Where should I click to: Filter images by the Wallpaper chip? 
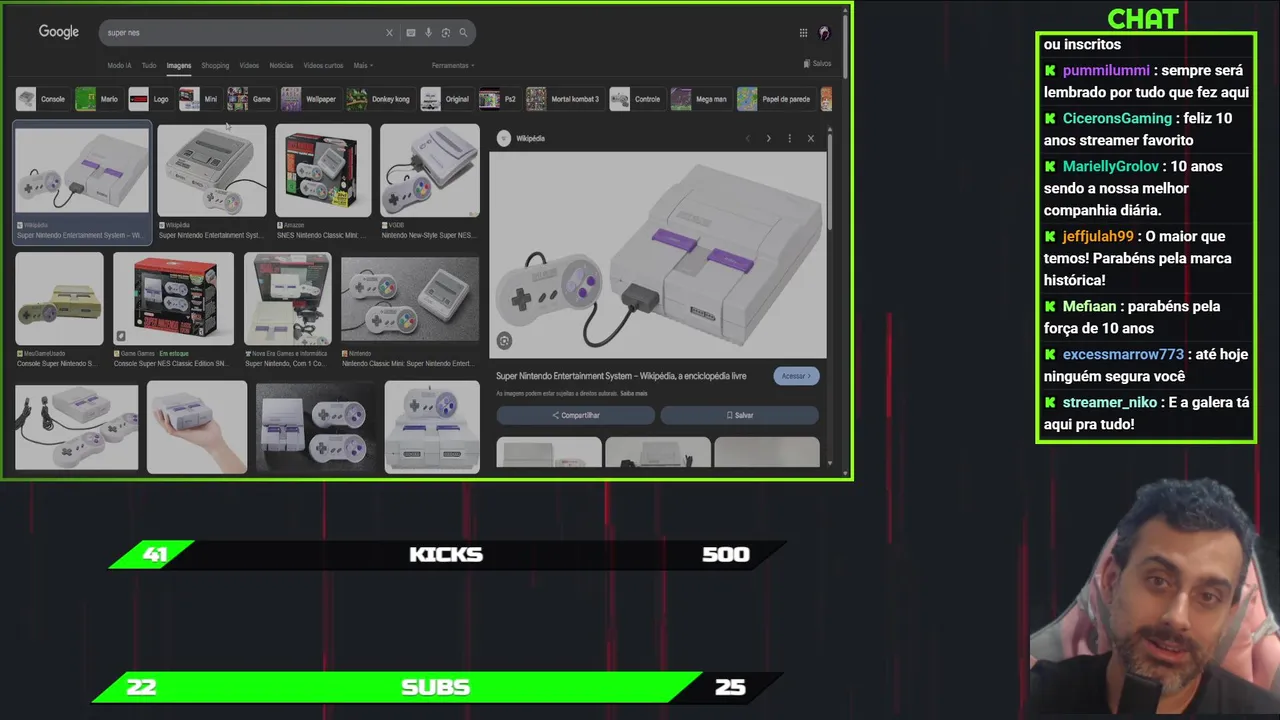[309, 99]
